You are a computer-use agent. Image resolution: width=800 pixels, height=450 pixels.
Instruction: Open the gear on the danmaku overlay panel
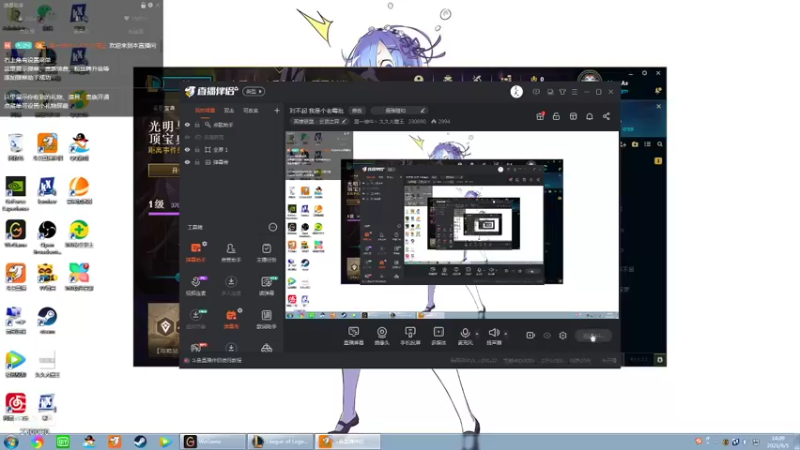pos(150,5)
